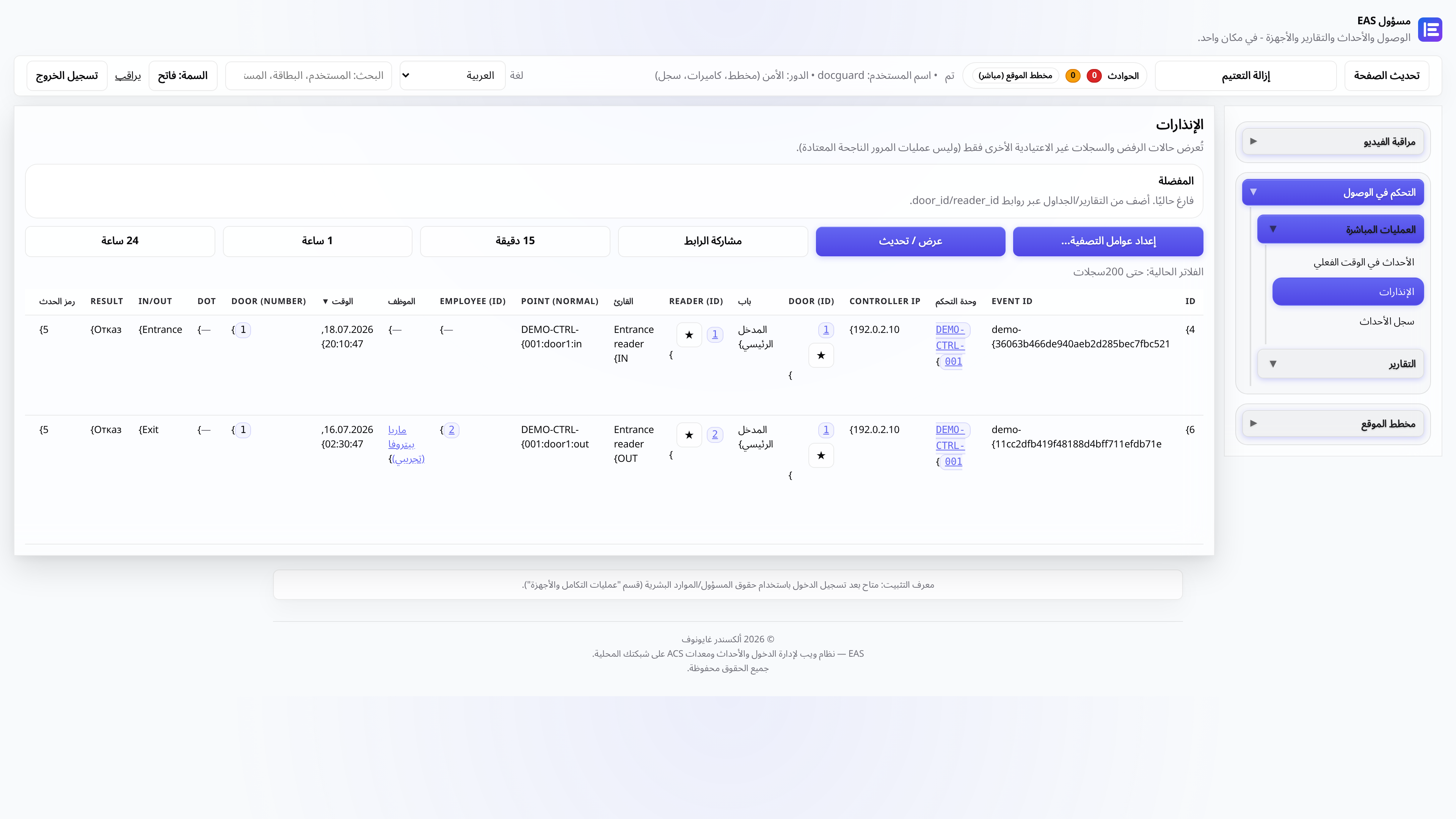Click the عرض / تحديث button
1456x819 pixels.
(x=910, y=241)
